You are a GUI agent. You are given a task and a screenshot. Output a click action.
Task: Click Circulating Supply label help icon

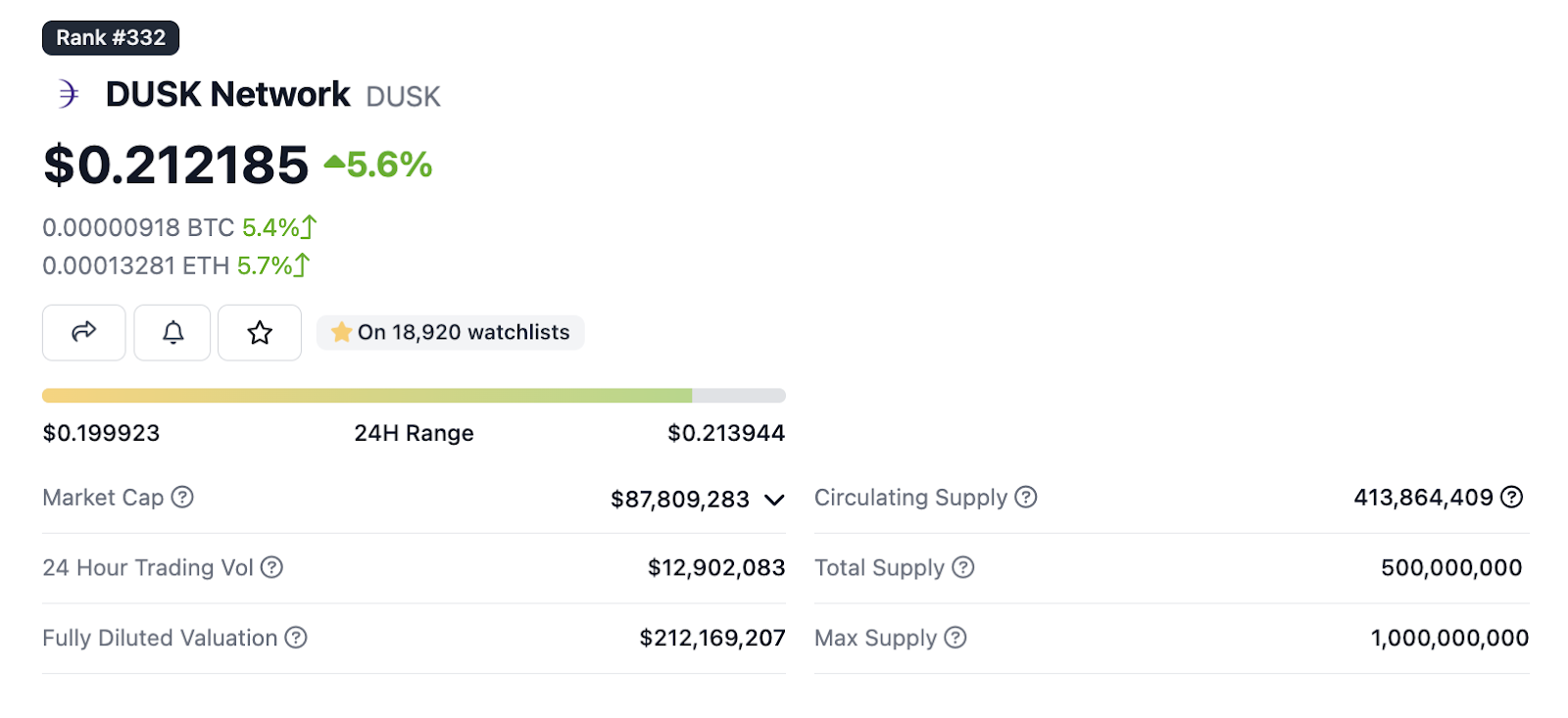[1026, 498]
